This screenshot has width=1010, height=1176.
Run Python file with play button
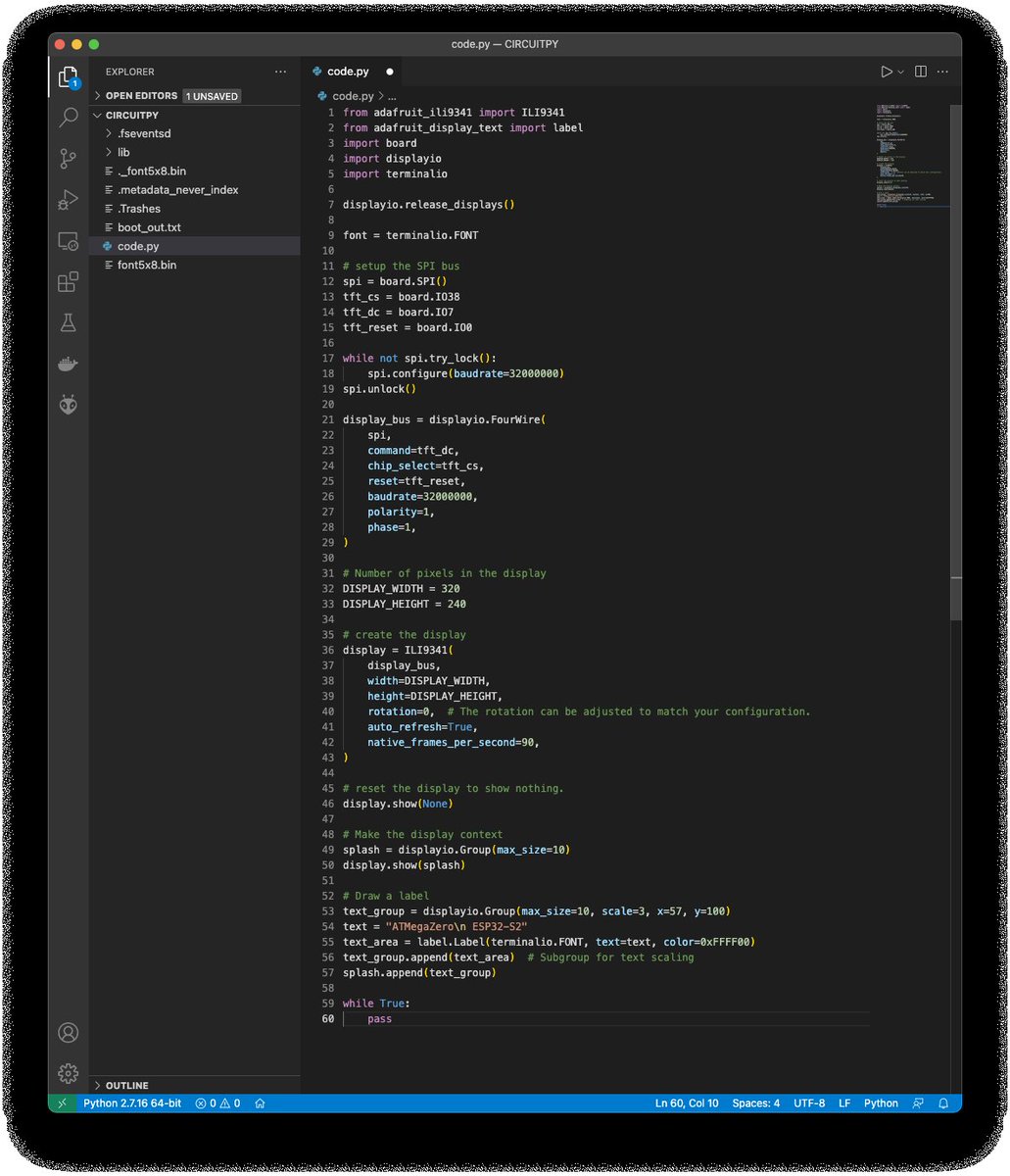pyautogui.click(x=886, y=72)
